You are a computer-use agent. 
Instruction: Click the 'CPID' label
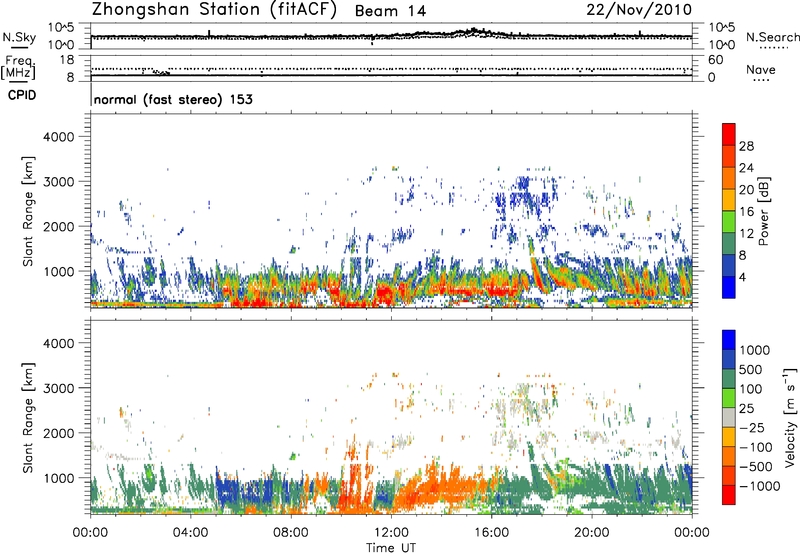(22, 95)
